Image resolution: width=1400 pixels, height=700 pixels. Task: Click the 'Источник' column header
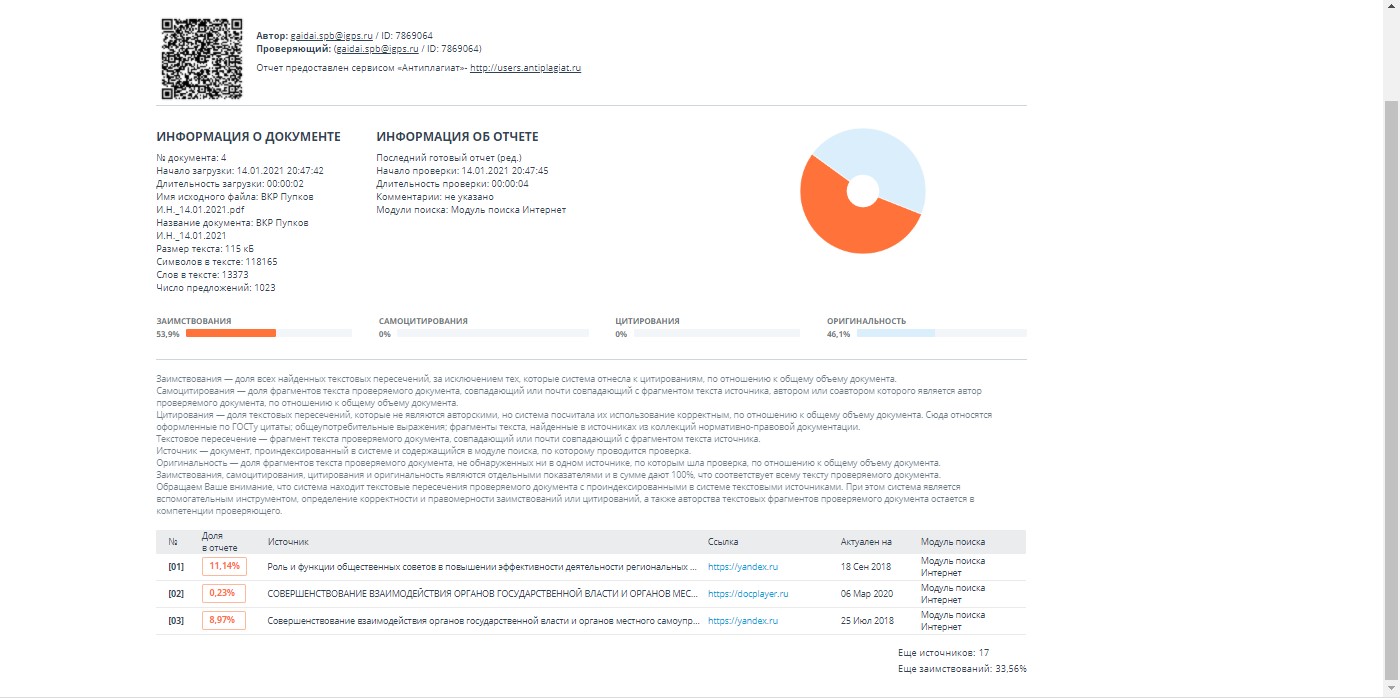click(x=288, y=541)
